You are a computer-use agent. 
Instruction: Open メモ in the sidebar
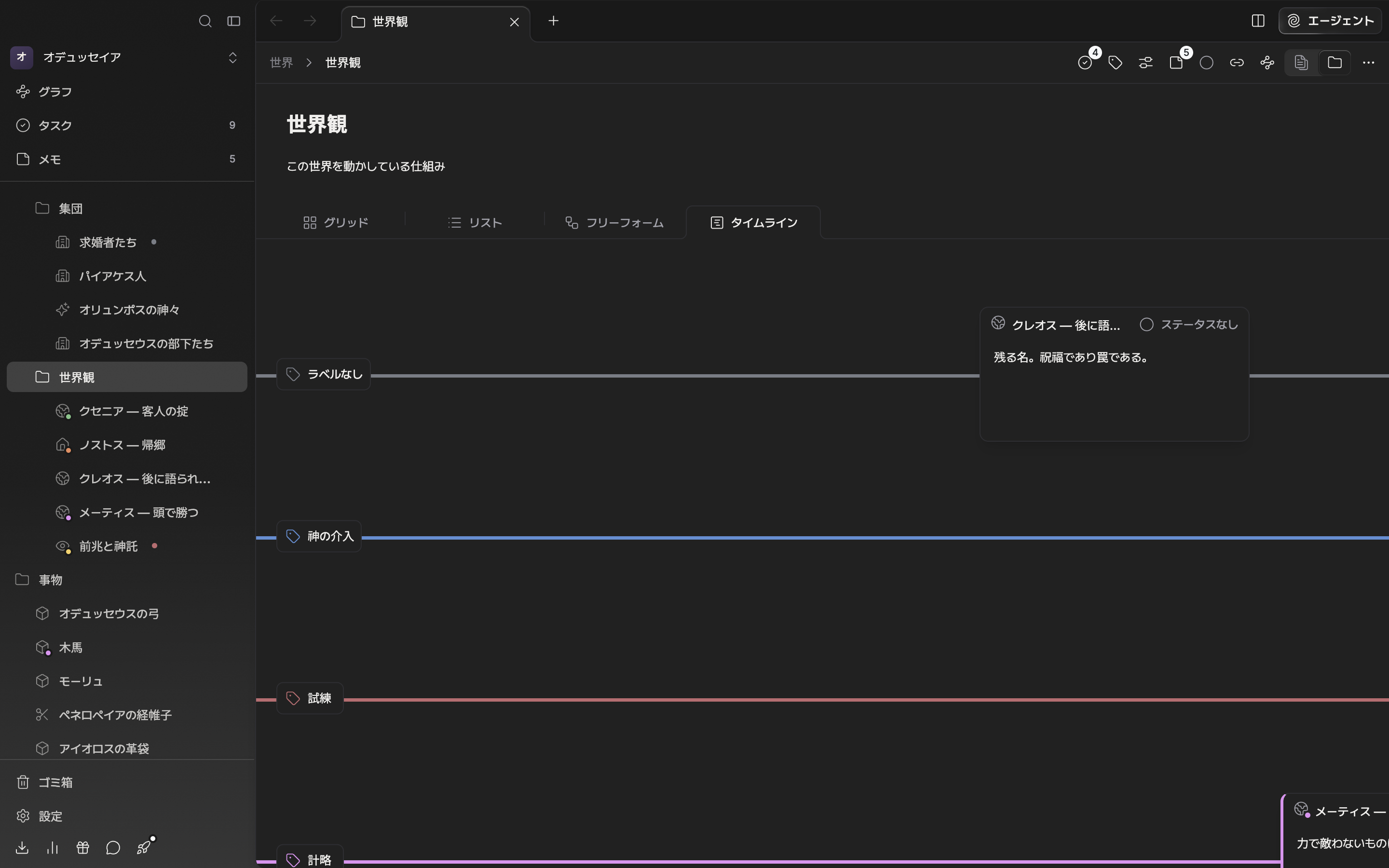click(x=127, y=159)
